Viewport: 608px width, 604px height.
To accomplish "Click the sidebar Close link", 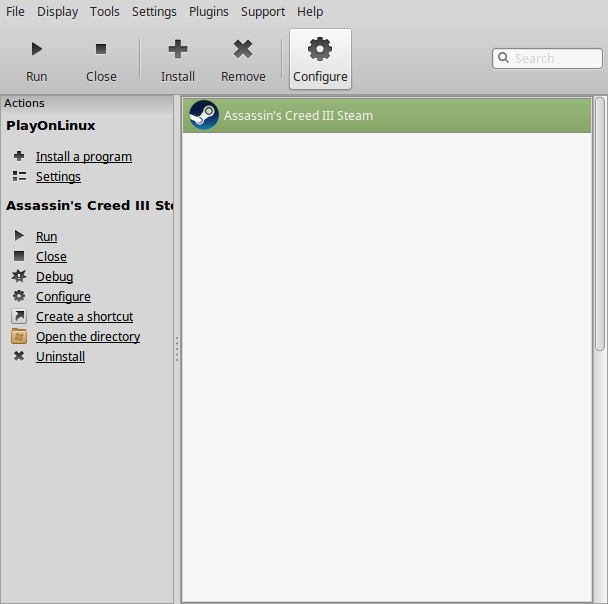I will [x=51, y=257].
